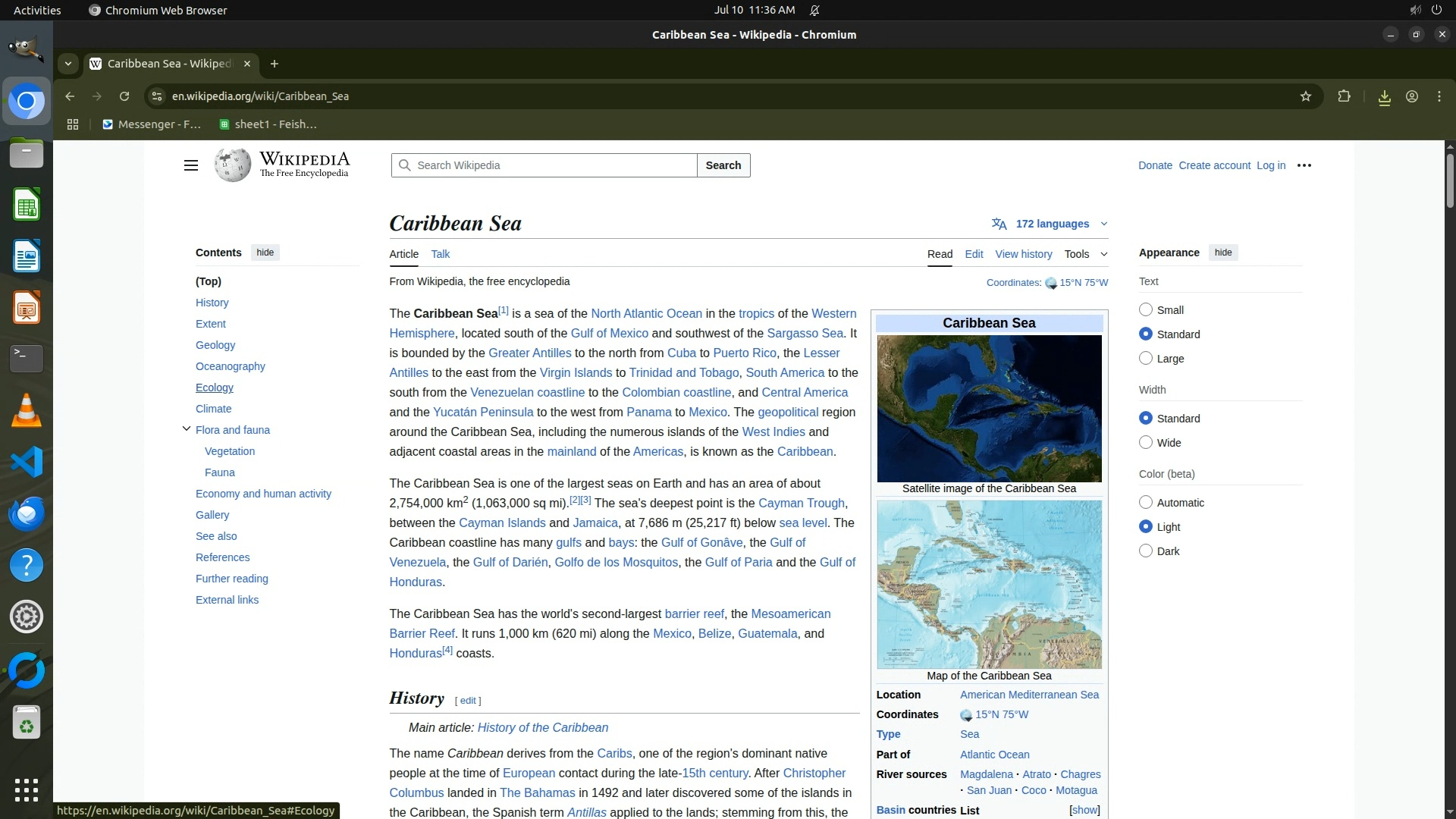Bookmark this page with star icon
The height and width of the screenshot is (819, 1456).
click(x=1305, y=96)
